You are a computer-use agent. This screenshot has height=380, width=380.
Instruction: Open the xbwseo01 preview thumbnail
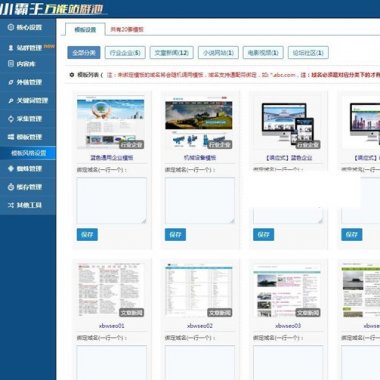coord(111,290)
